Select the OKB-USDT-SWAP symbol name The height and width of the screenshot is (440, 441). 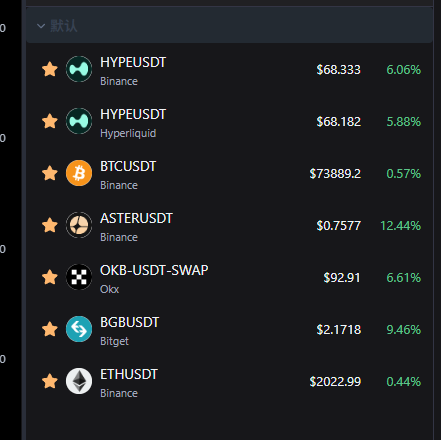pyautogui.click(x=154, y=271)
